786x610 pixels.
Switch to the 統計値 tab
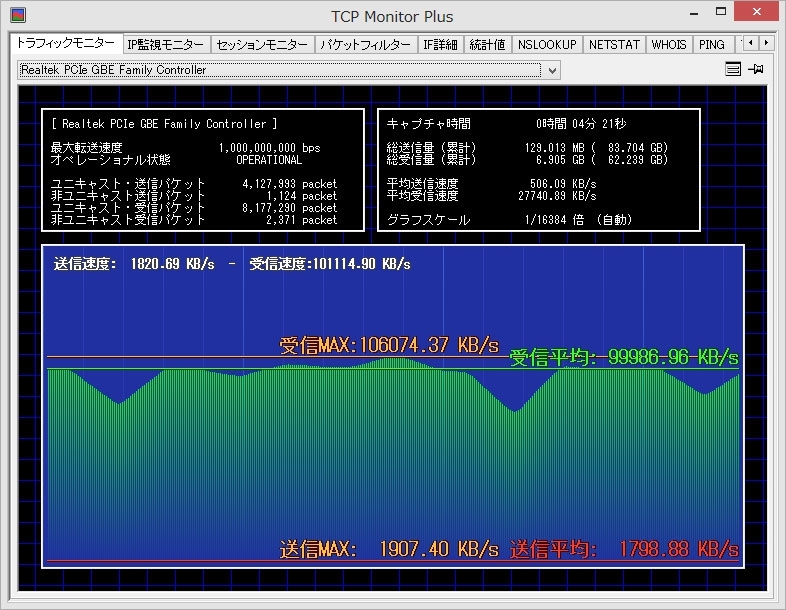pos(488,45)
